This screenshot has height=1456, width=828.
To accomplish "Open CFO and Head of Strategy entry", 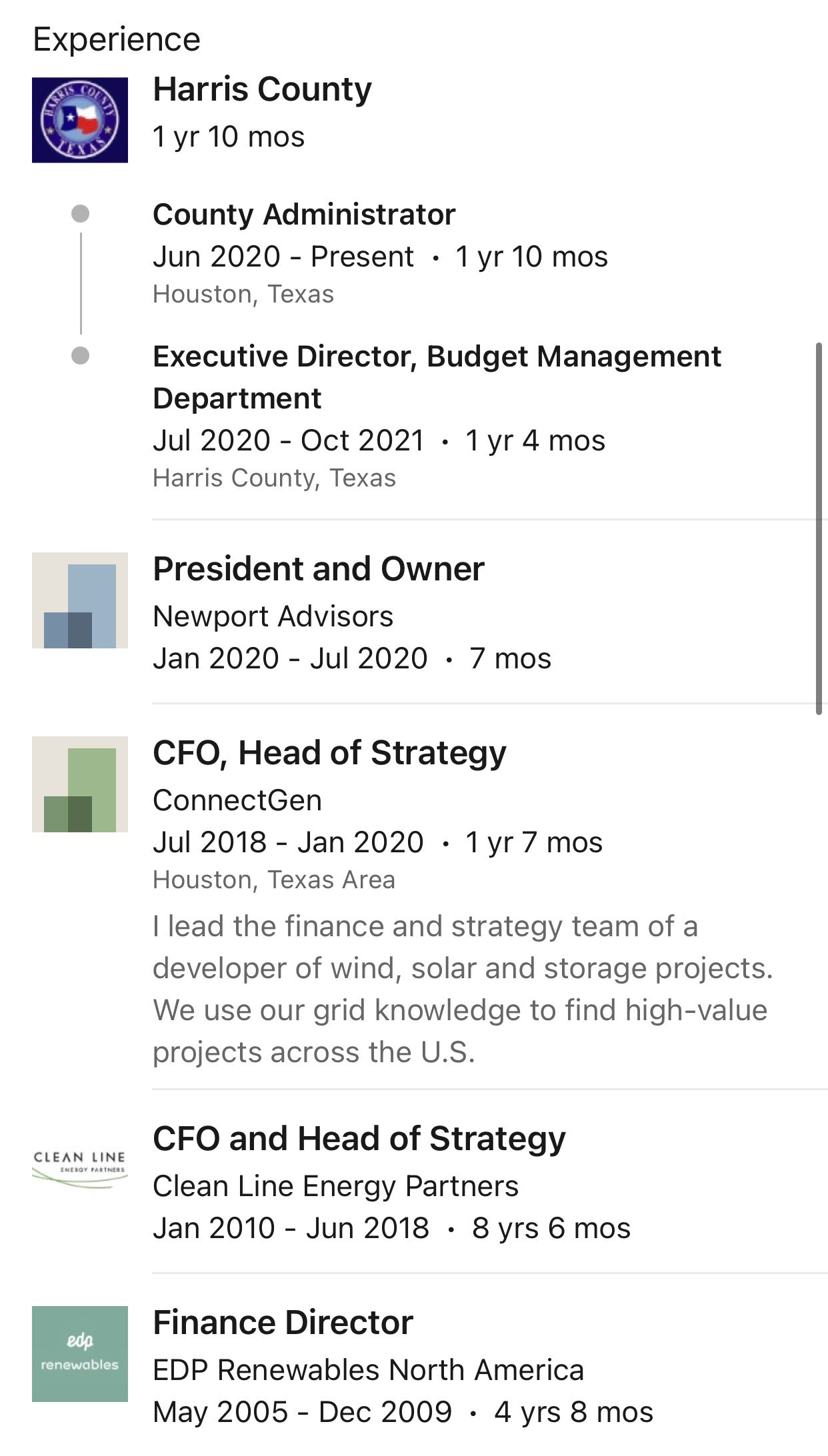I will pyautogui.click(x=359, y=1139).
